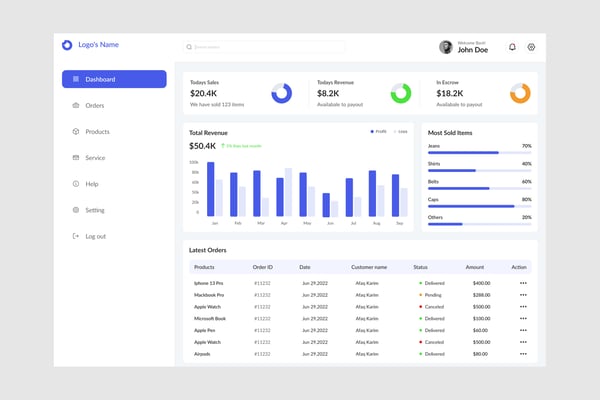Click the $18.2K escrow value
Image resolution: width=600 pixels, height=400 pixels.
click(450, 93)
